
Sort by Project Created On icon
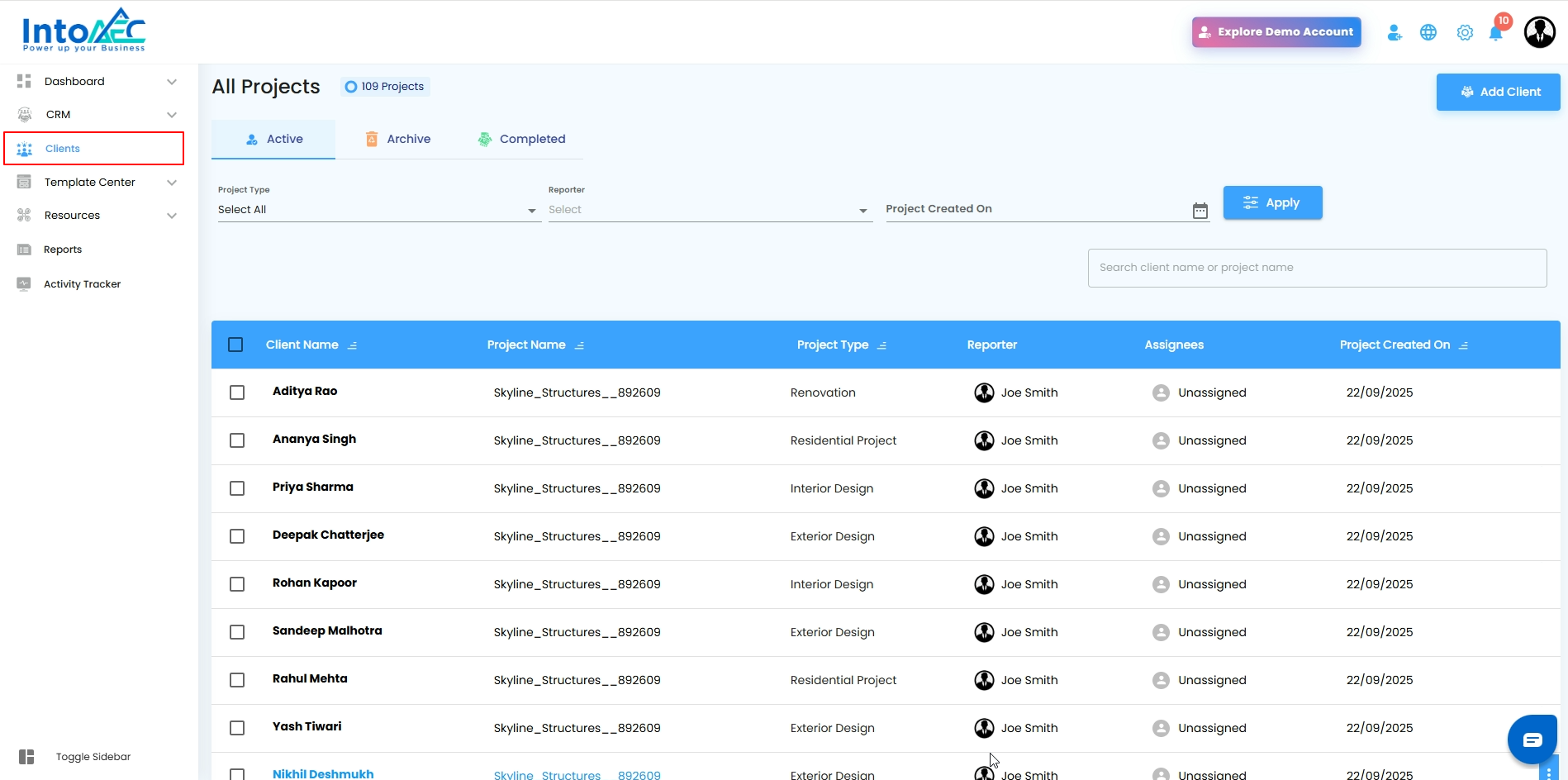point(1463,345)
